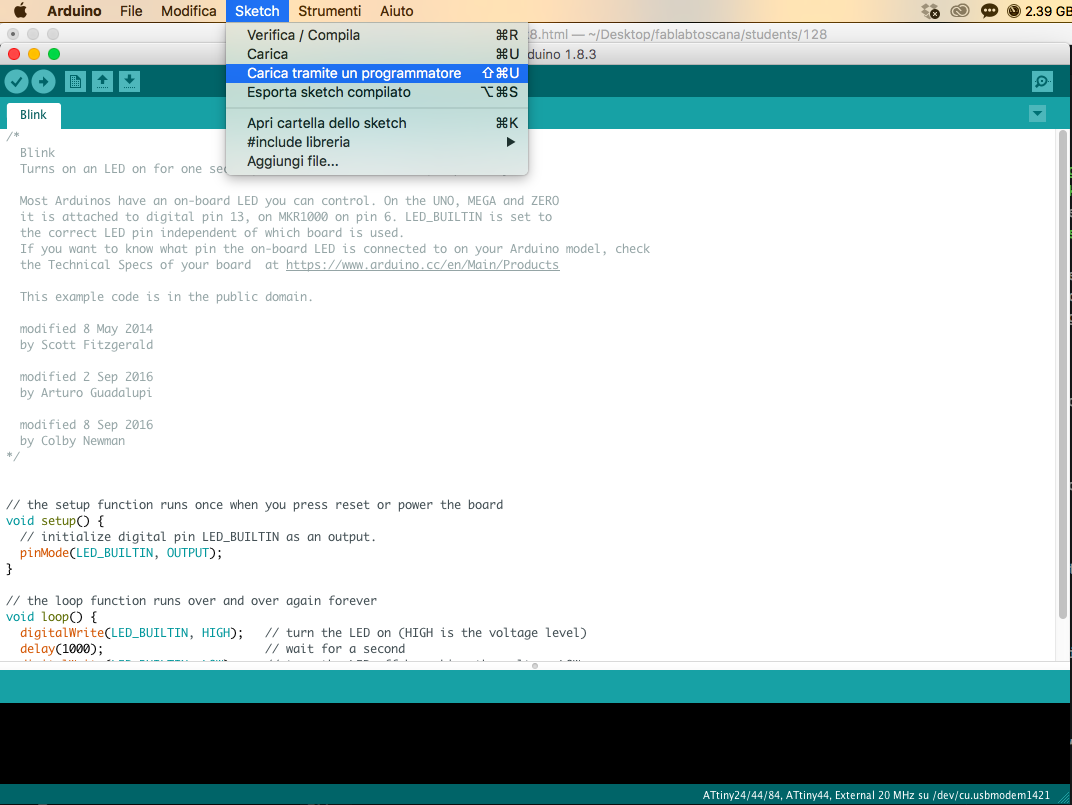Click the '// the setup function runs once' comment
Screen dimensions: 1072x805
click(254, 505)
